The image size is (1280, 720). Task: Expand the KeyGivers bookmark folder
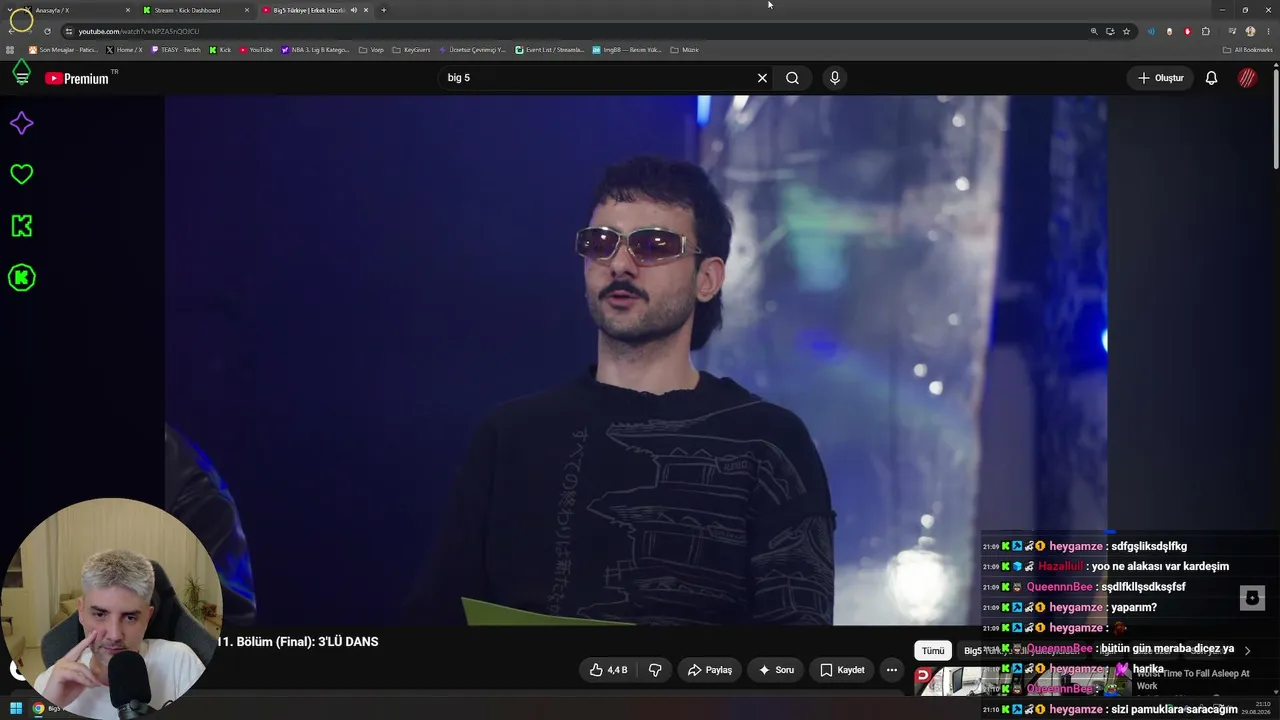pos(411,49)
